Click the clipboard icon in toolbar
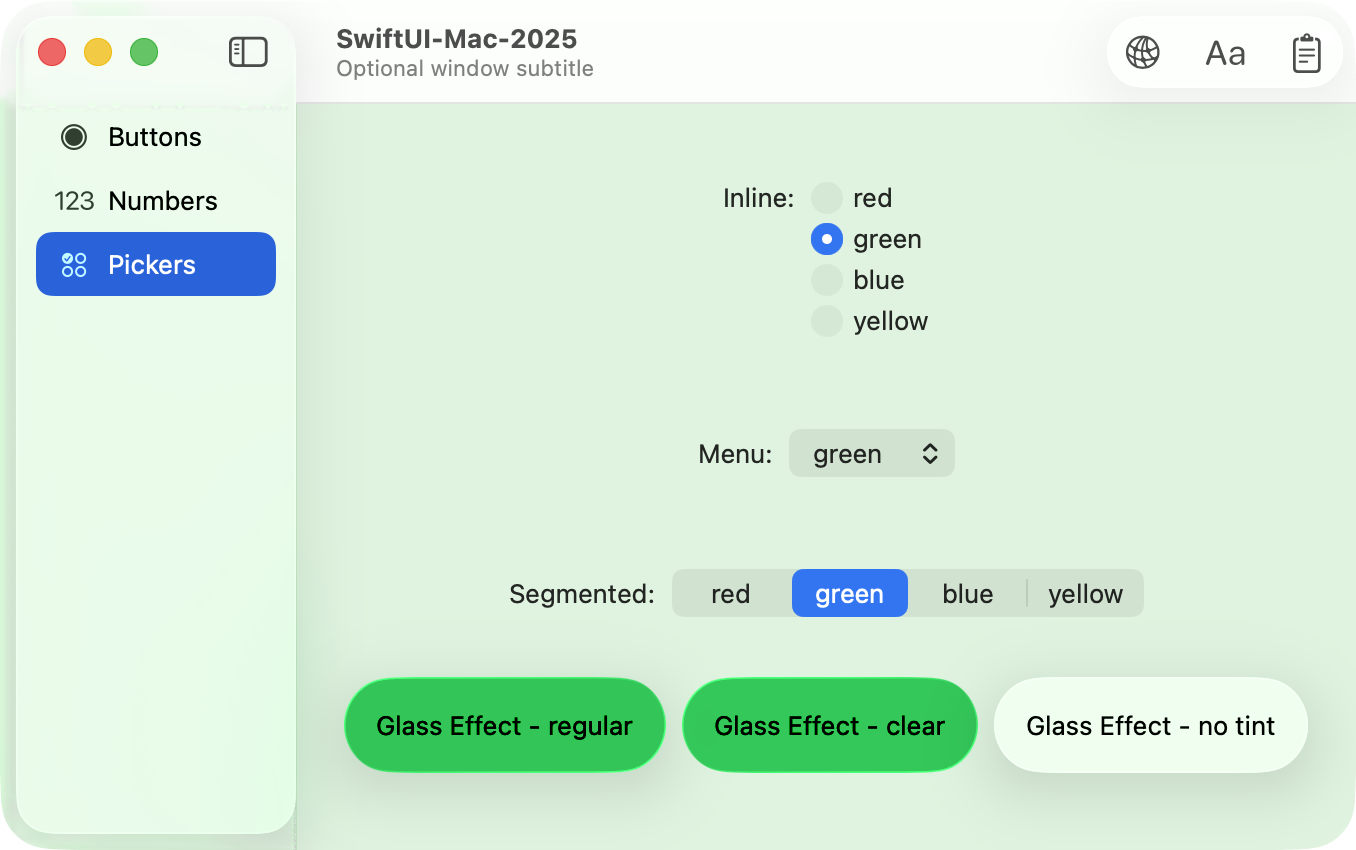This screenshot has width=1356, height=850. 1306,53
